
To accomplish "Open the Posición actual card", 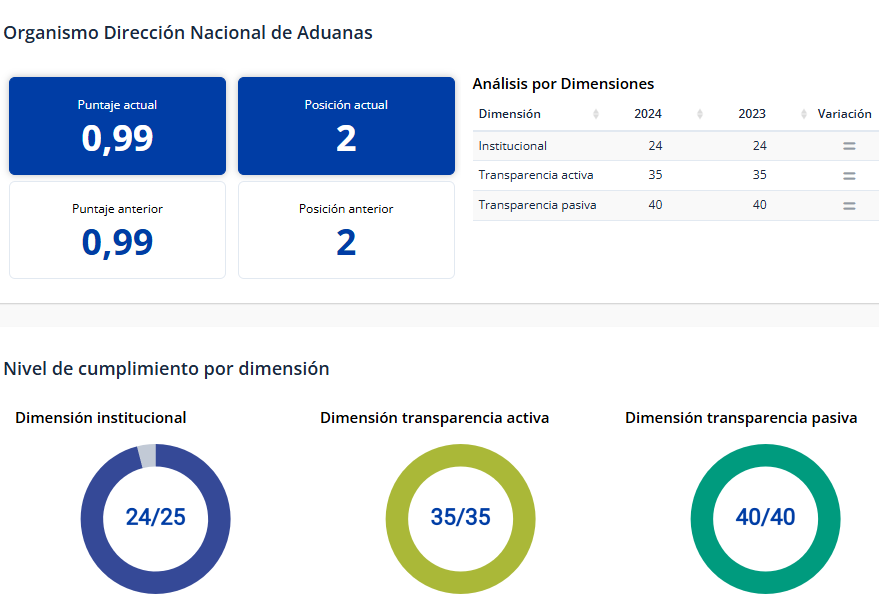I will pyautogui.click(x=346, y=126).
